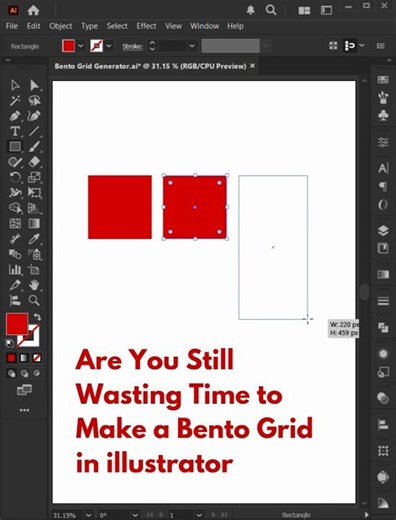396x520 pixels.
Task: Open the Object menu
Action: pos(61,26)
